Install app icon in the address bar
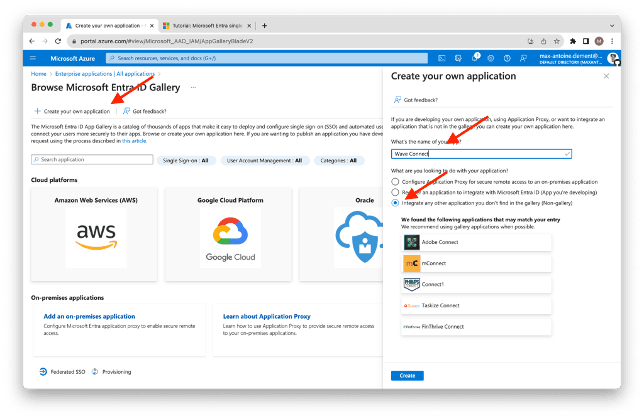 (x=530, y=41)
